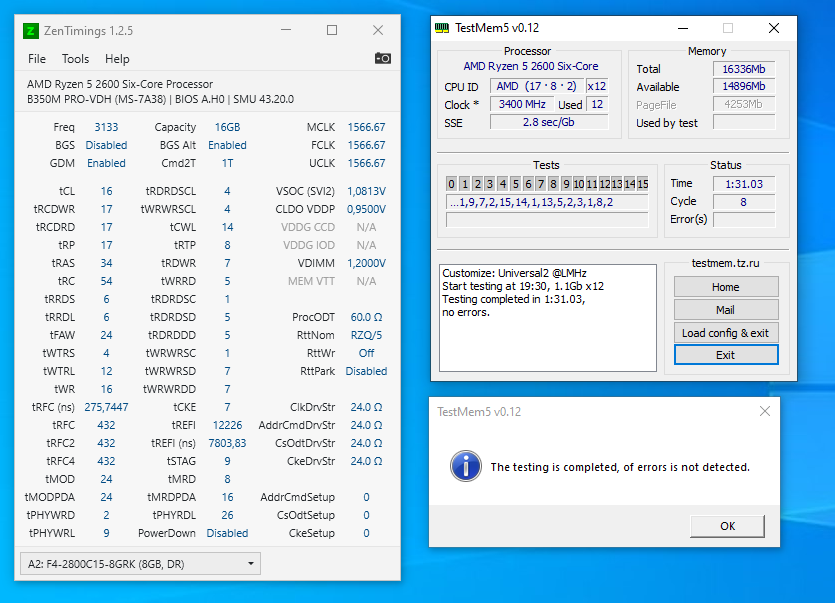Click the Capacity value 16GB
835x603 pixels.
point(227,127)
